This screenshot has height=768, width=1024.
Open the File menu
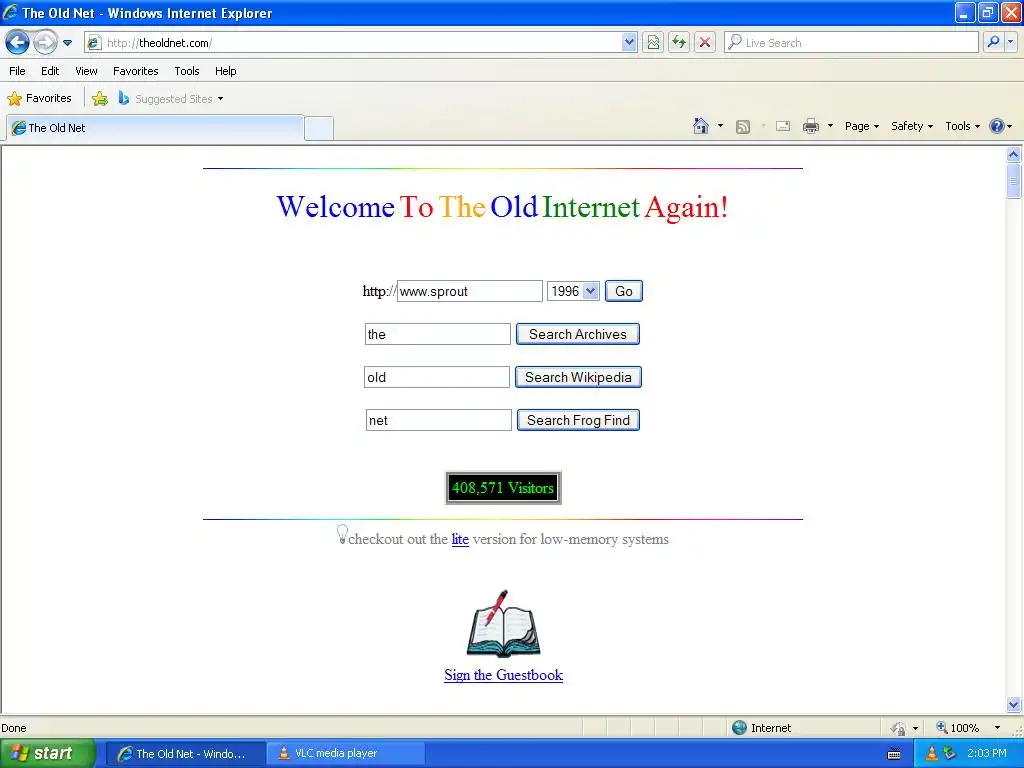[x=18, y=71]
